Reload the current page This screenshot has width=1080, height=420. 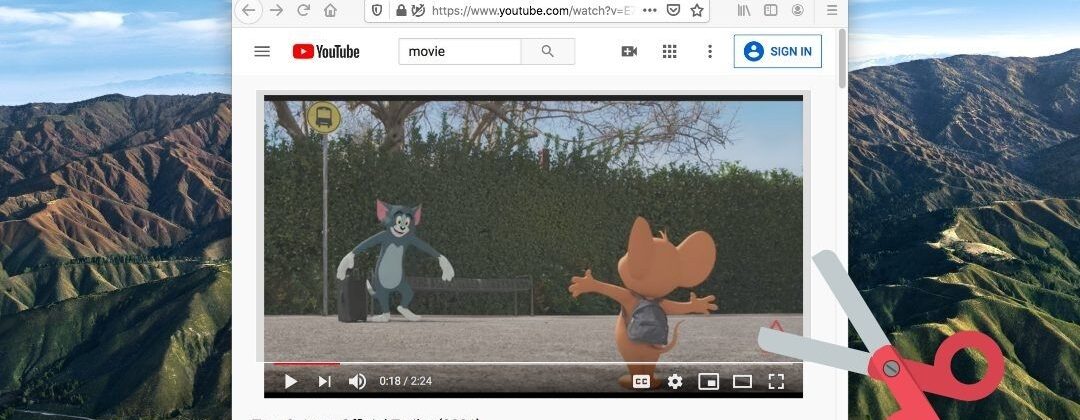click(x=303, y=10)
